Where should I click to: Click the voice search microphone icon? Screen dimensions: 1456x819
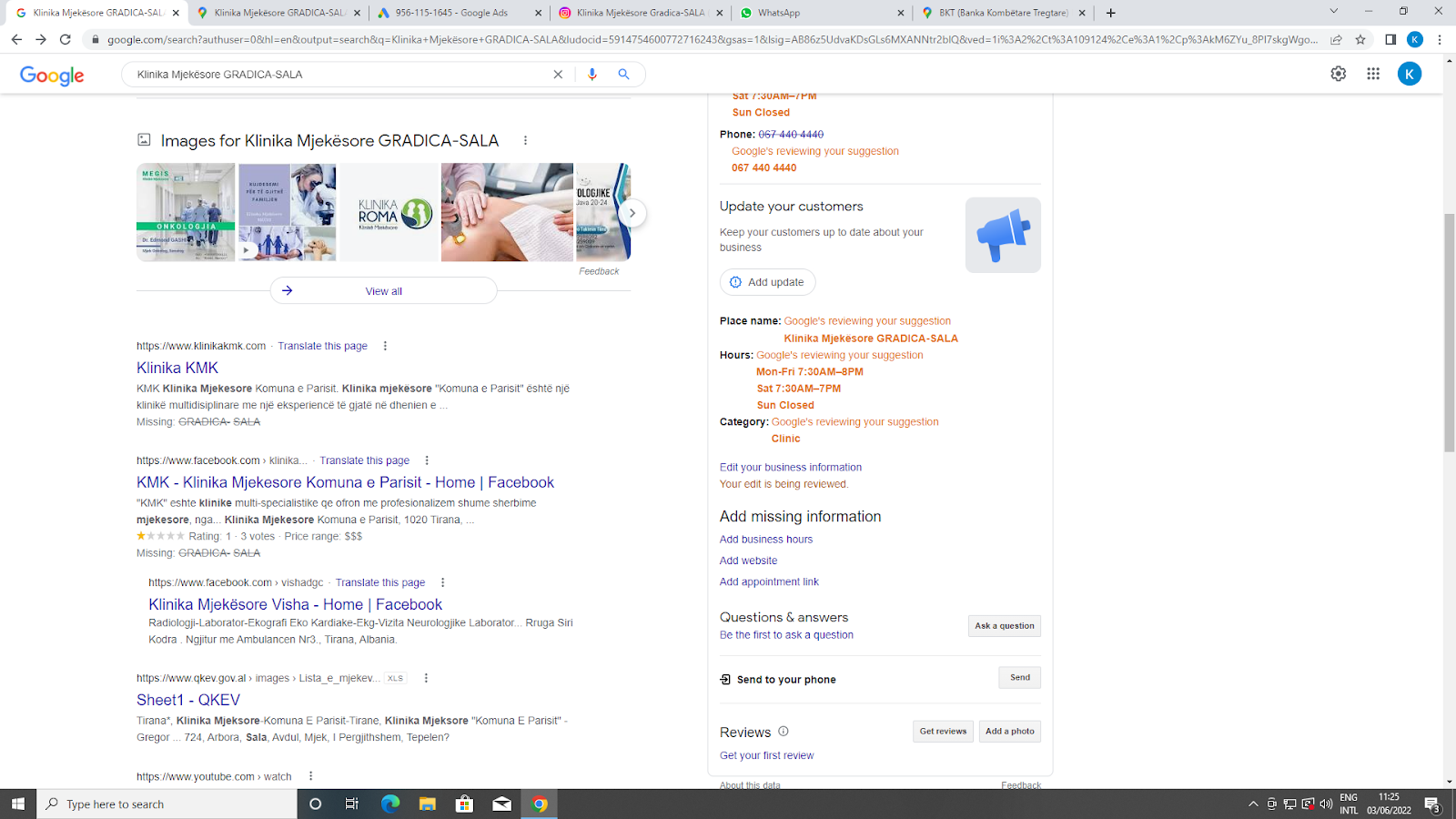[x=592, y=75]
